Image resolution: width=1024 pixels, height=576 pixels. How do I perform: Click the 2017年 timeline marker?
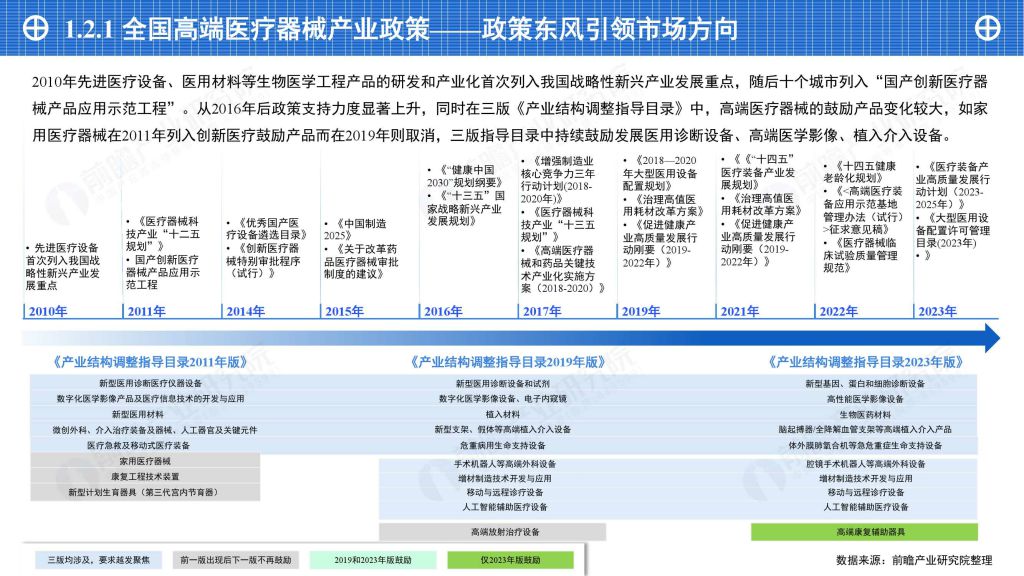pyautogui.click(x=542, y=312)
